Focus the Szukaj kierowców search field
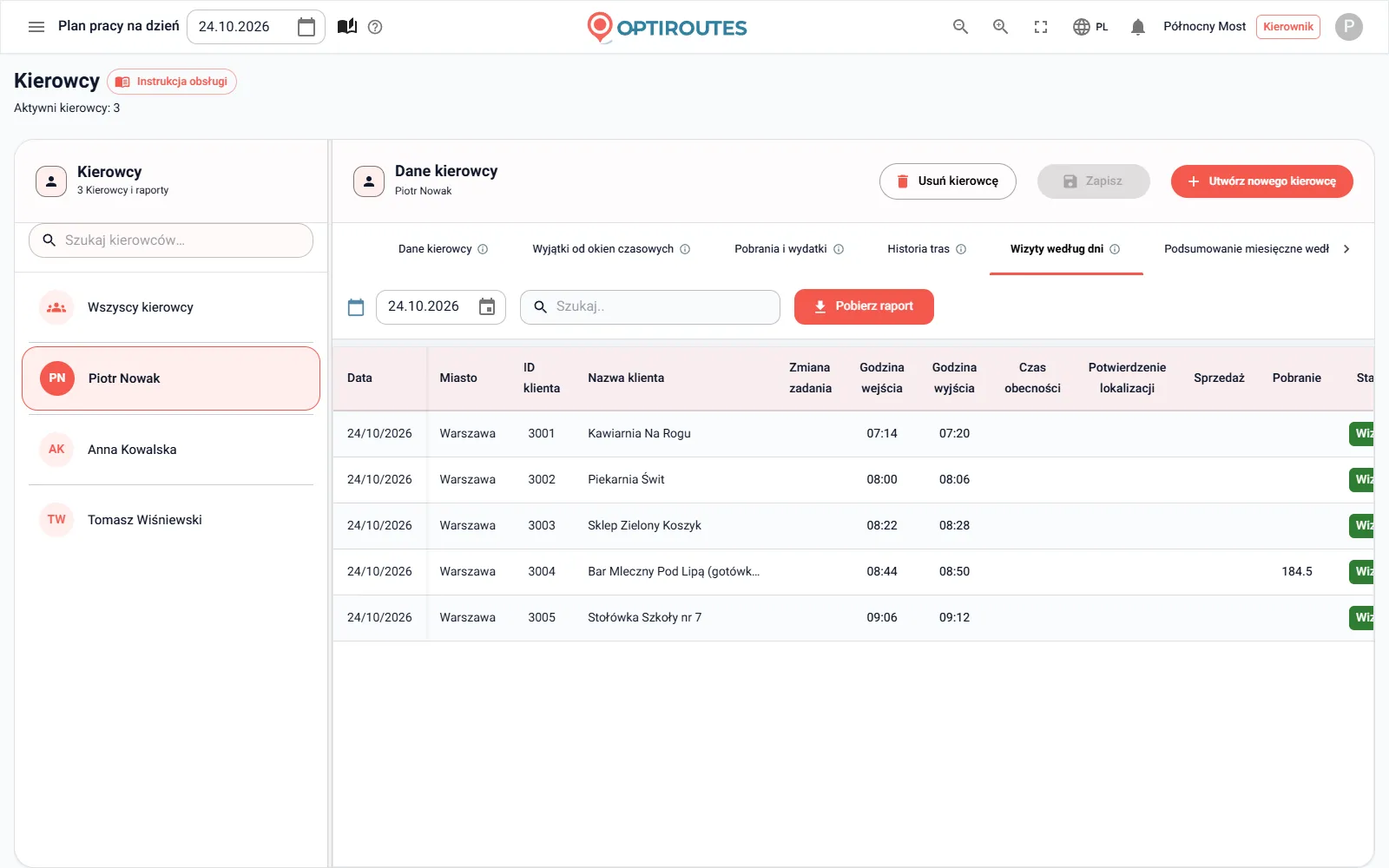The height and width of the screenshot is (868, 1389). tap(171, 240)
